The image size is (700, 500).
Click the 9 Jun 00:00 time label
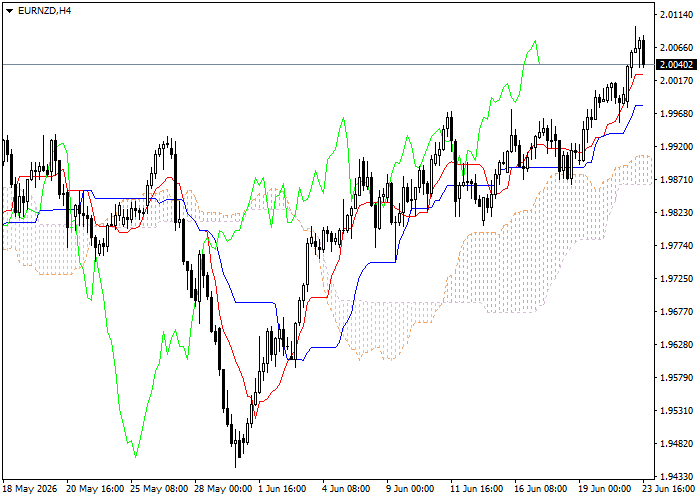pyautogui.click(x=410, y=489)
